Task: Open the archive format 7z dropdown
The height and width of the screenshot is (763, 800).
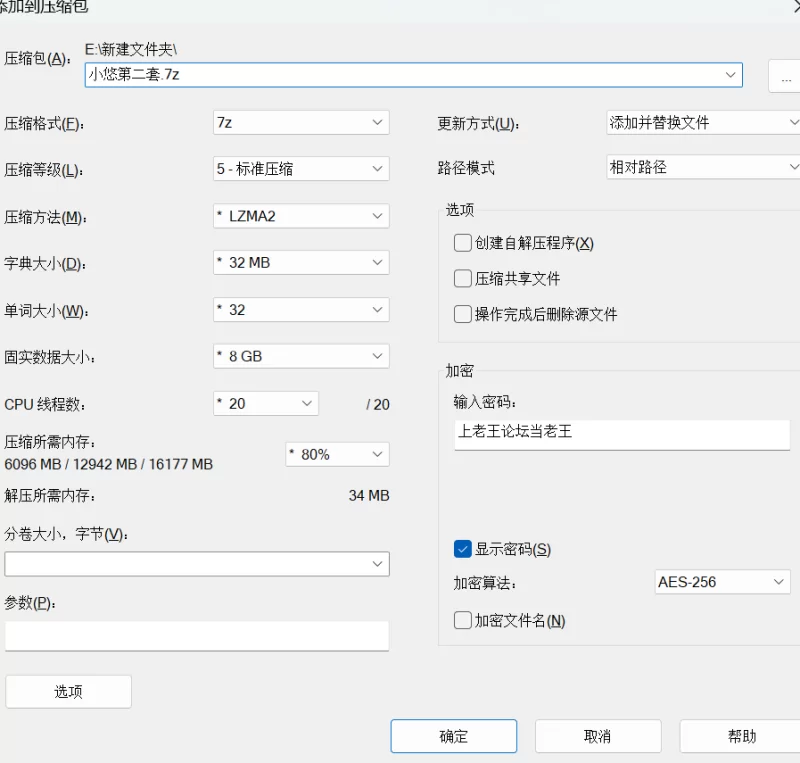Action: coord(301,122)
